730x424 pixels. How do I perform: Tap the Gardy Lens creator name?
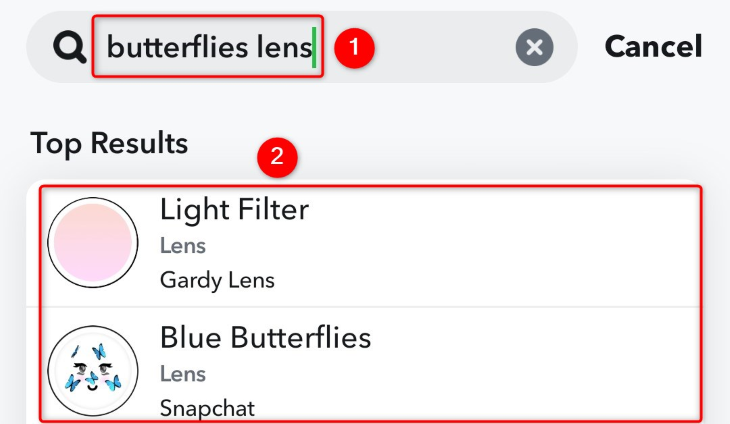tap(217, 280)
